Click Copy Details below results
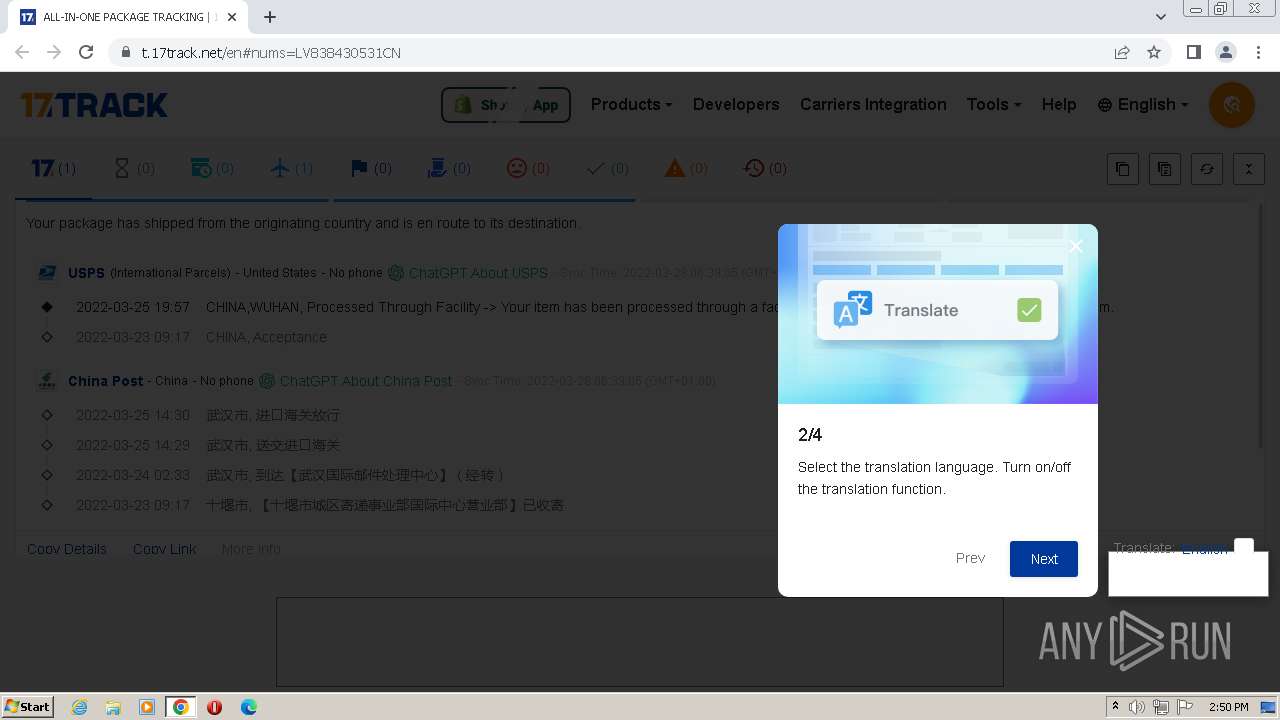 (x=67, y=549)
